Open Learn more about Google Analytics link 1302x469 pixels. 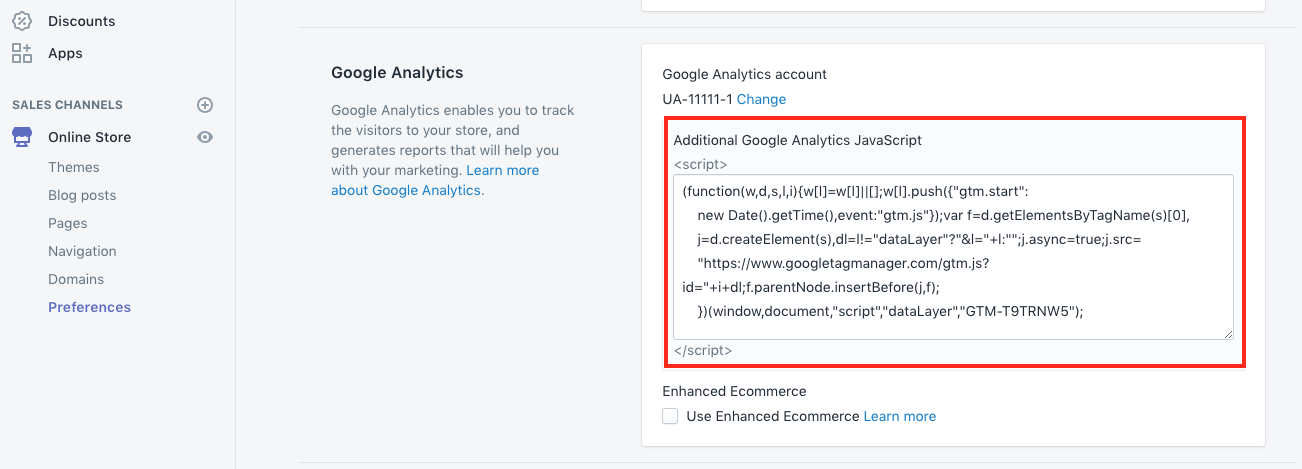click(x=502, y=171)
